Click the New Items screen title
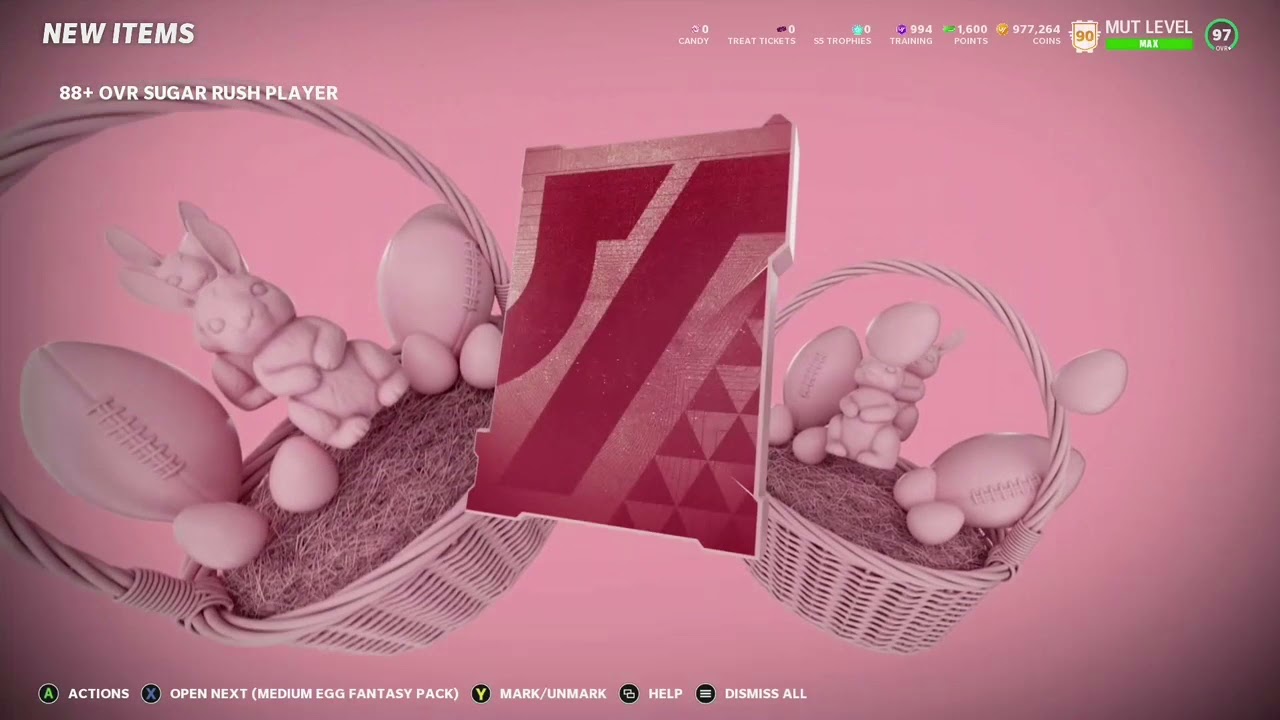 click(119, 34)
